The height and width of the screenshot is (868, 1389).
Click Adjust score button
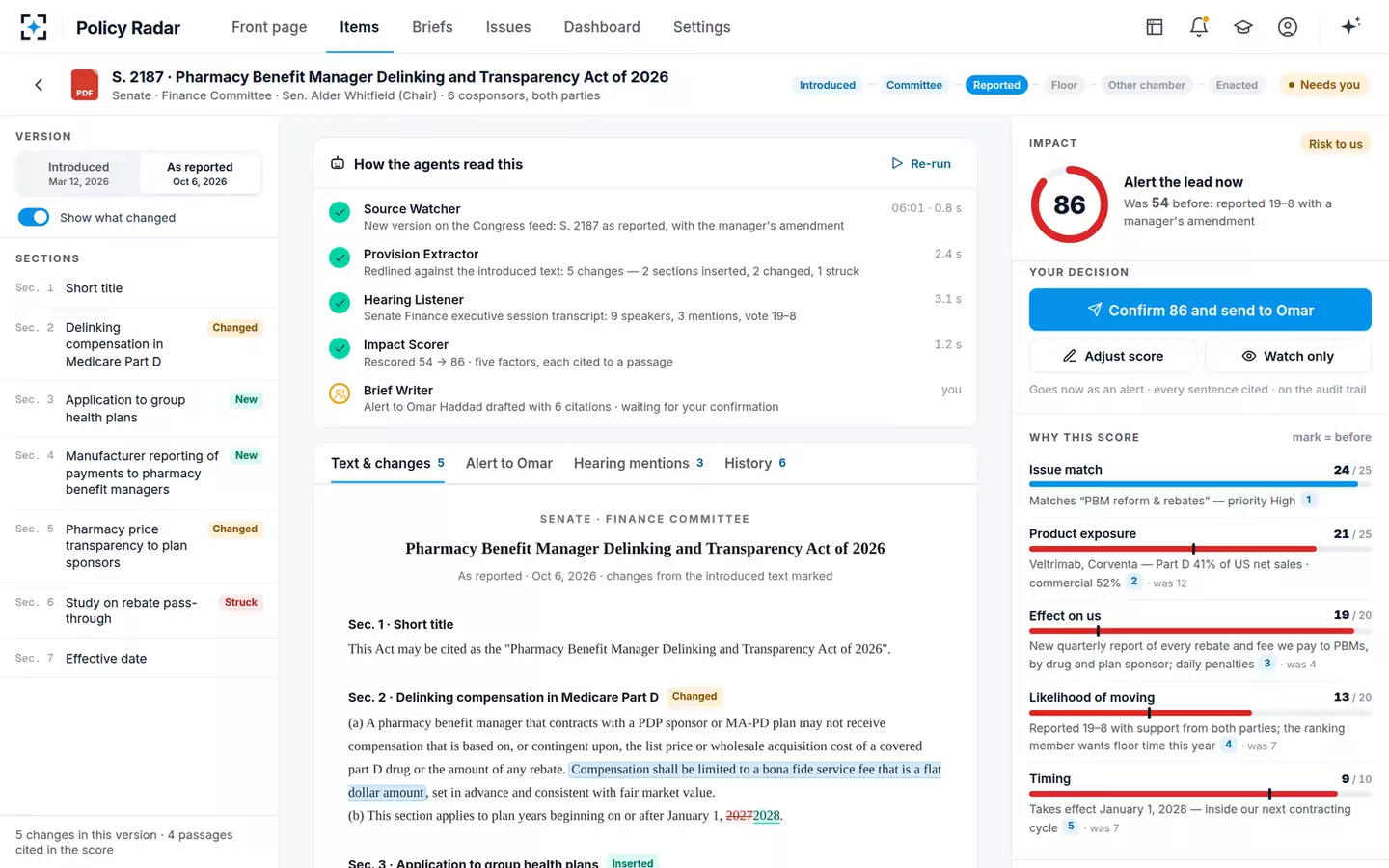(1113, 356)
